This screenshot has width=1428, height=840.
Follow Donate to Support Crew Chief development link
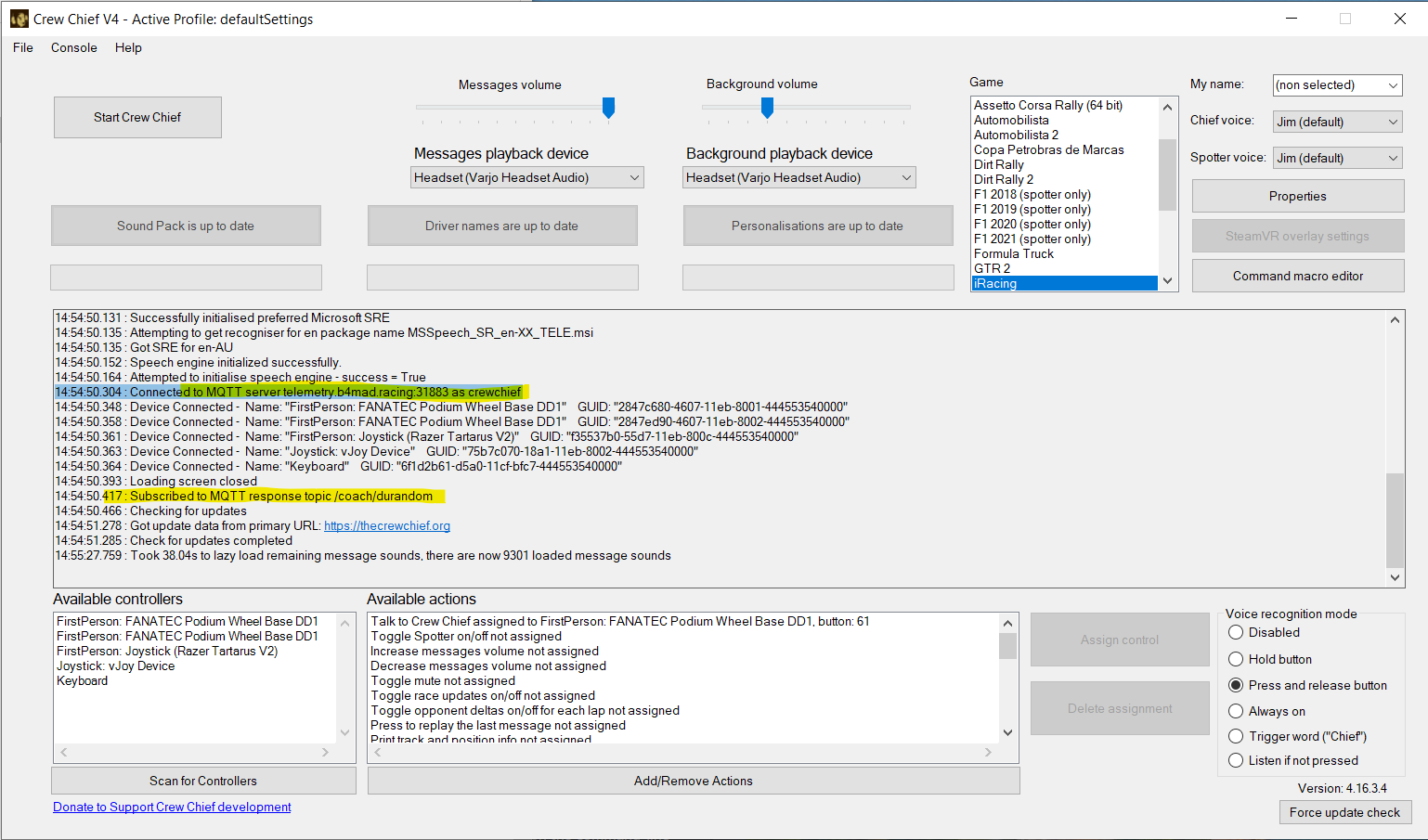pyautogui.click(x=172, y=807)
